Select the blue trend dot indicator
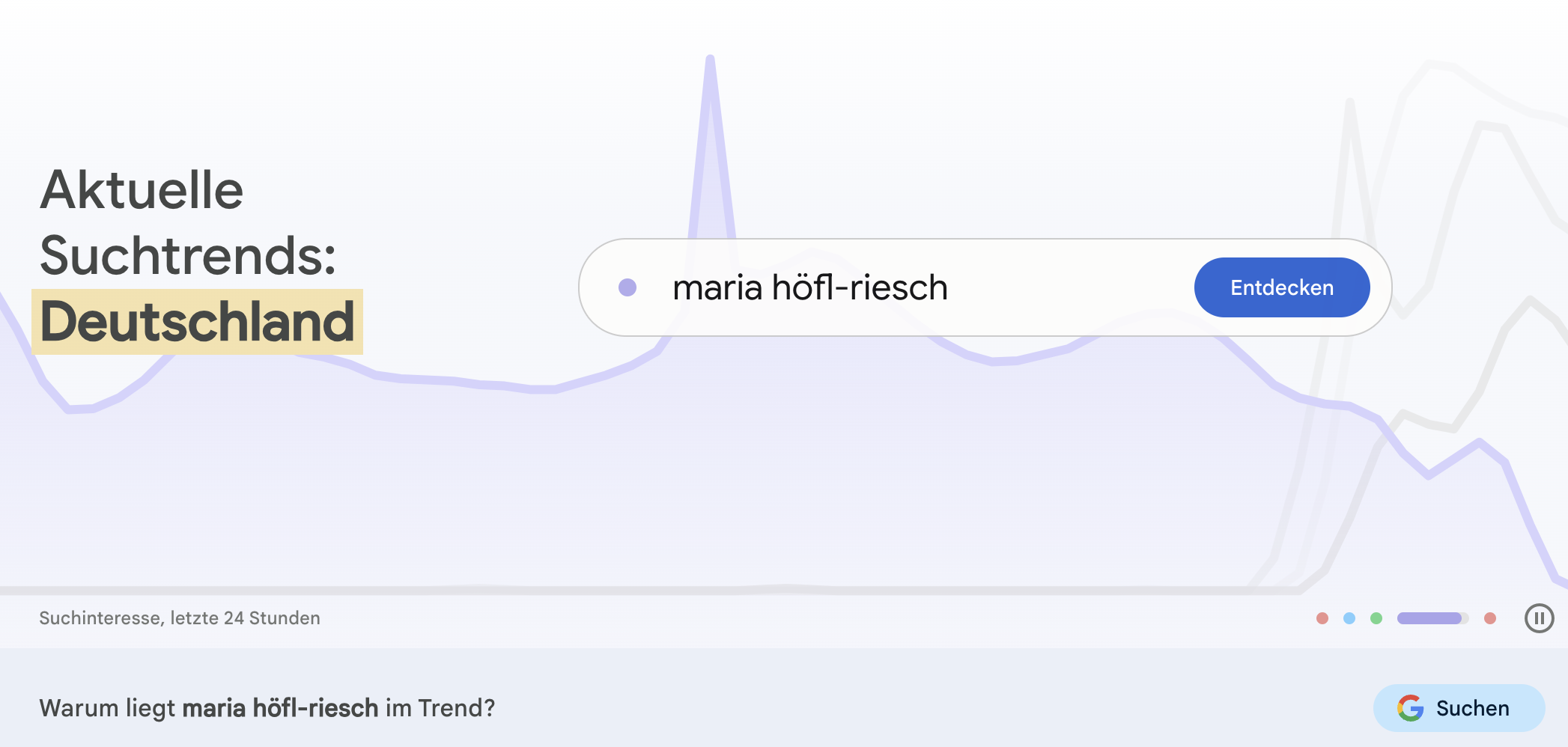 [1350, 618]
